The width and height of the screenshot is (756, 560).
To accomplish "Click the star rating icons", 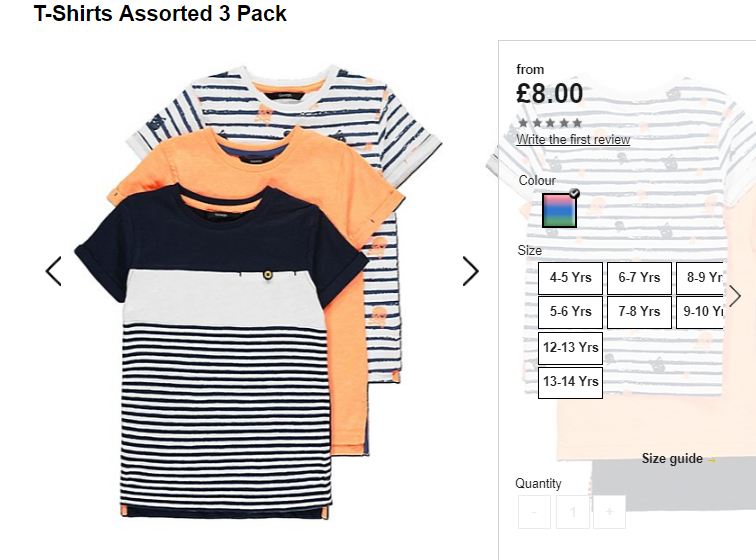I will (x=550, y=123).
